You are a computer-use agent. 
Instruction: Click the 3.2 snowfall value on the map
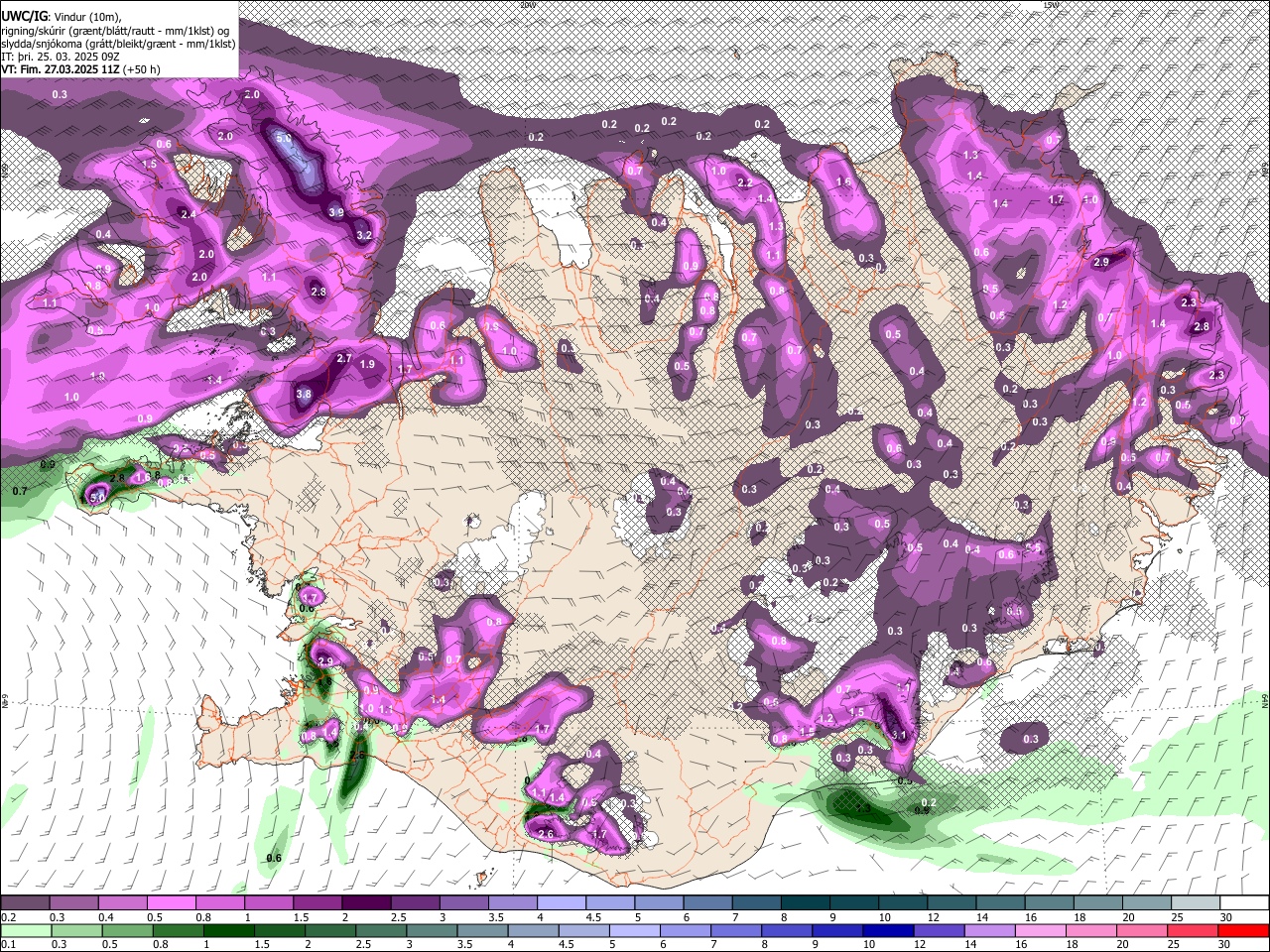pos(364,236)
